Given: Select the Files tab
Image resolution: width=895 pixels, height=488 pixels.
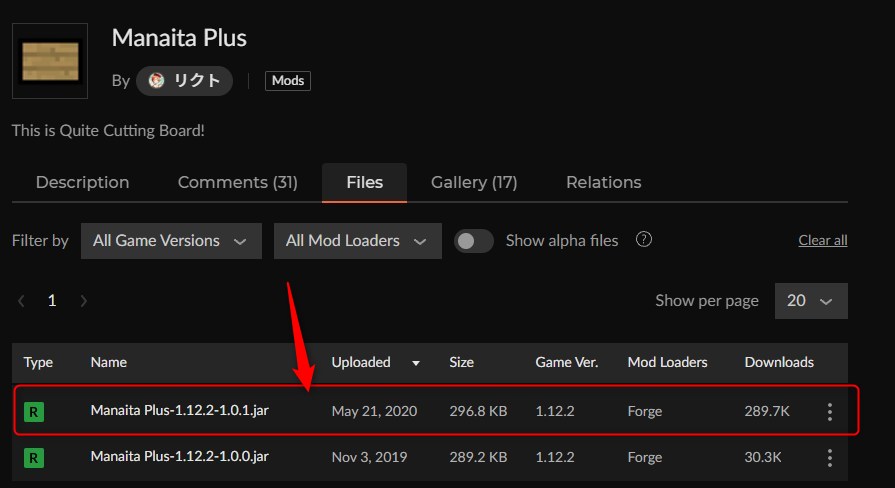Looking at the screenshot, I should pyautogui.click(x=364, y=182).
